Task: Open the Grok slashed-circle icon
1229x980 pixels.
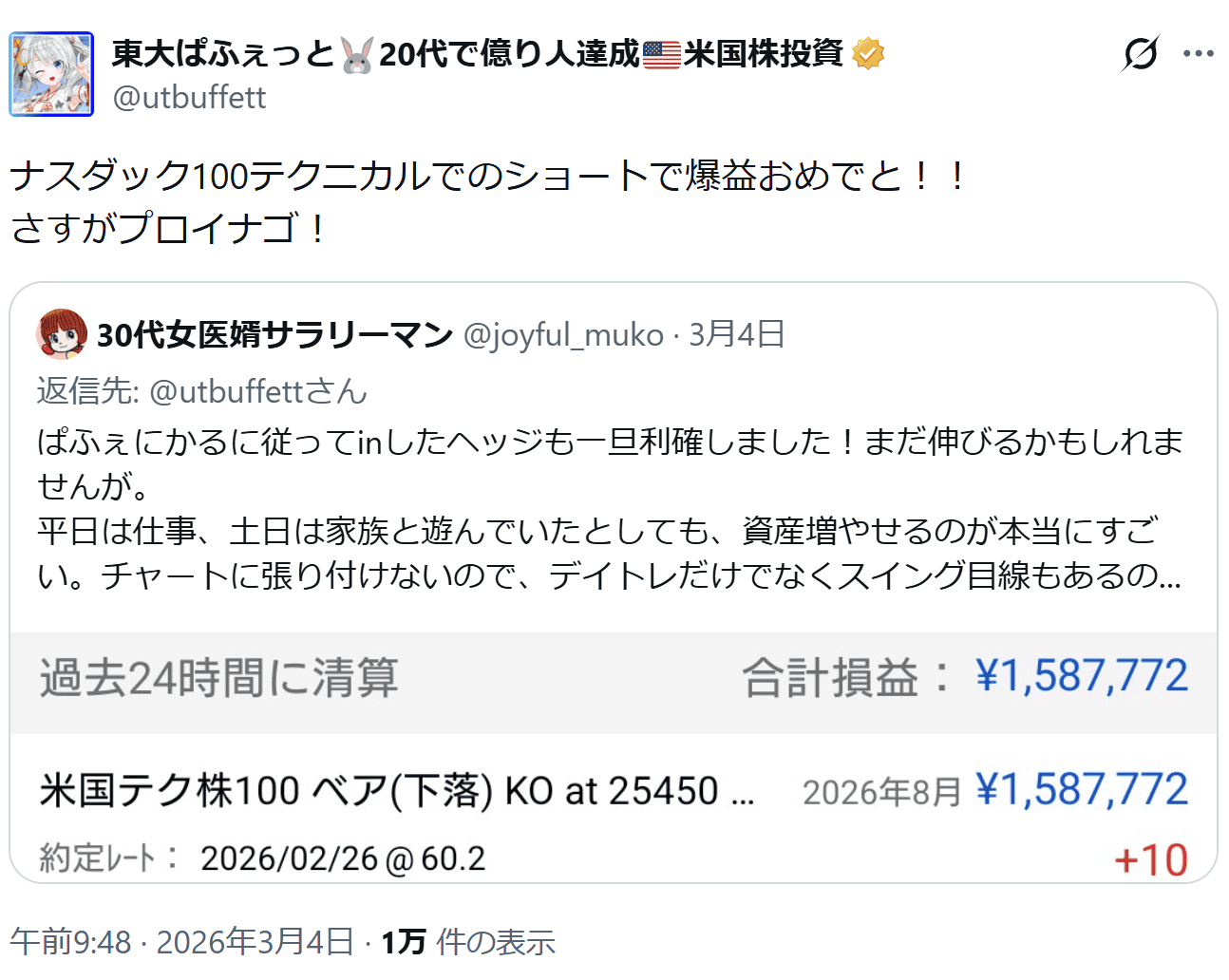Action: pos(1140,53)
